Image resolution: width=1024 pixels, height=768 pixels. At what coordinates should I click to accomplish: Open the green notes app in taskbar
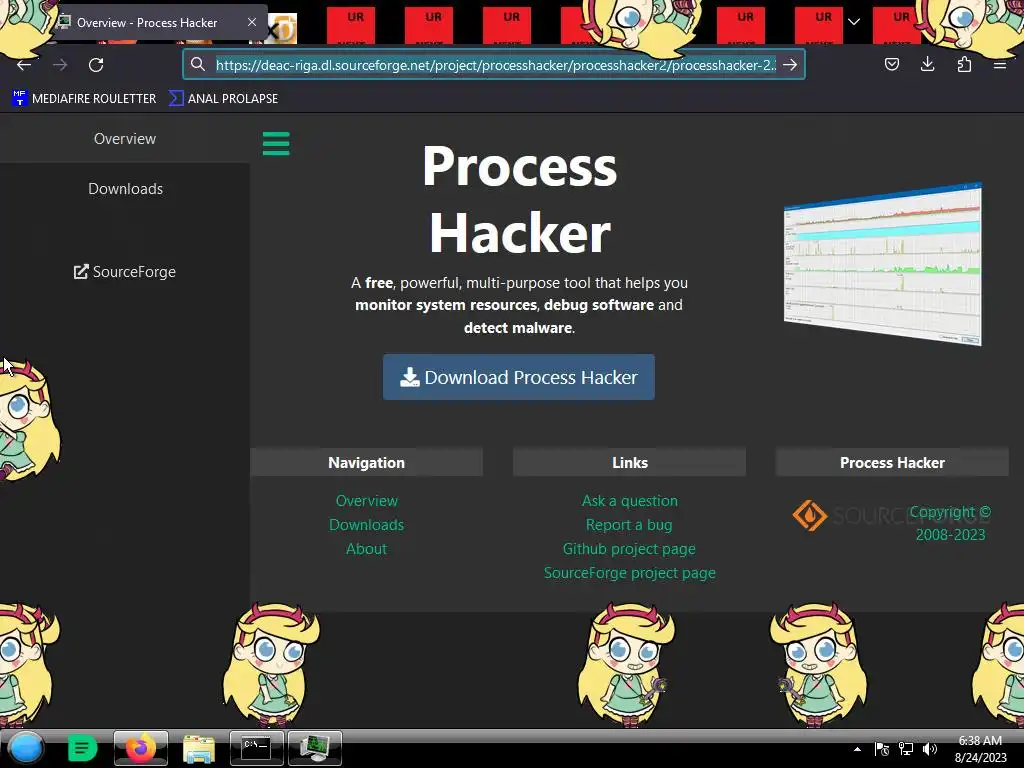tap(83, 748)
